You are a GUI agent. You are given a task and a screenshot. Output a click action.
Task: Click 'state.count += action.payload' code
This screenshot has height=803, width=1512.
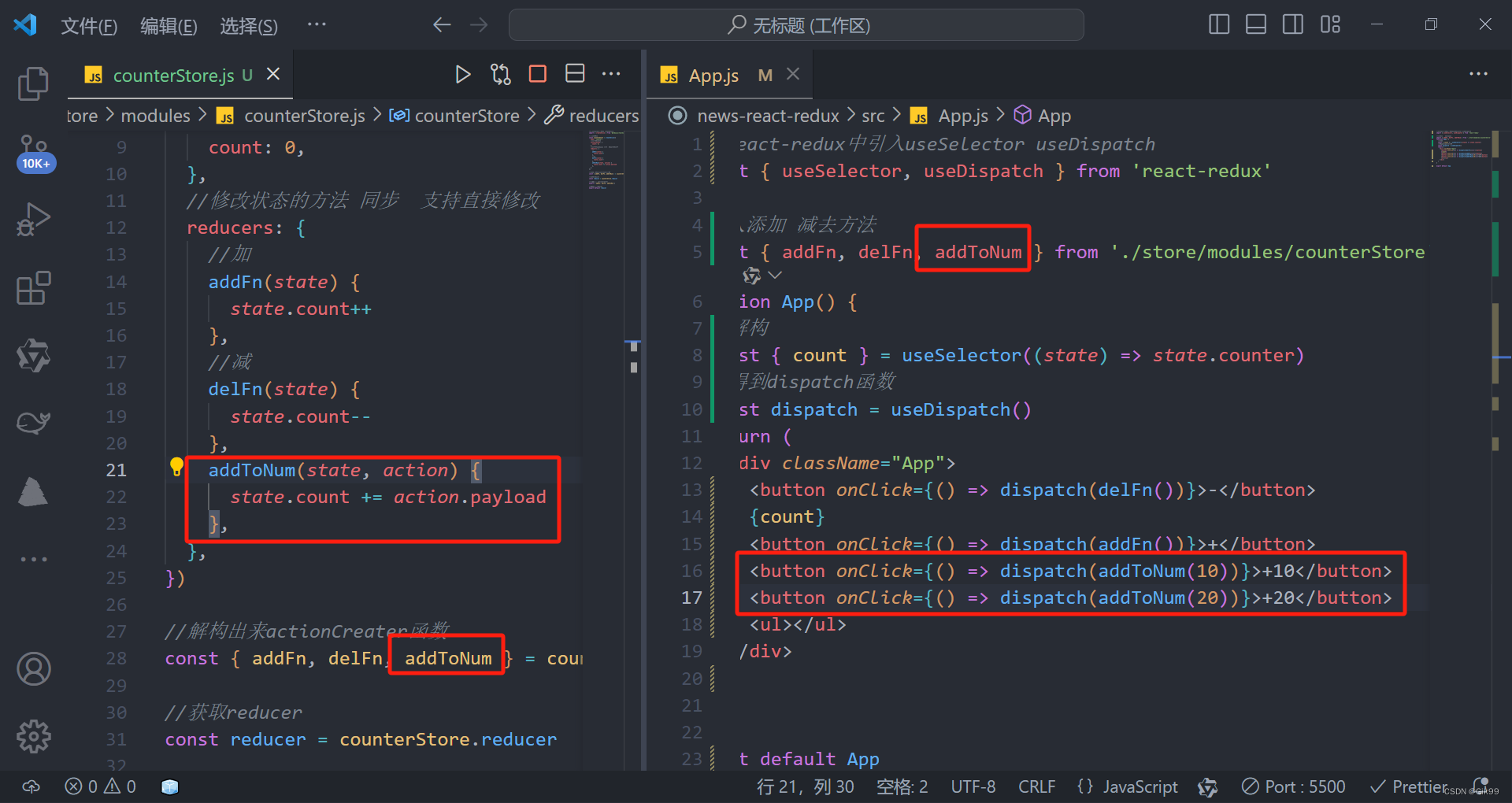tap(387, 497)
